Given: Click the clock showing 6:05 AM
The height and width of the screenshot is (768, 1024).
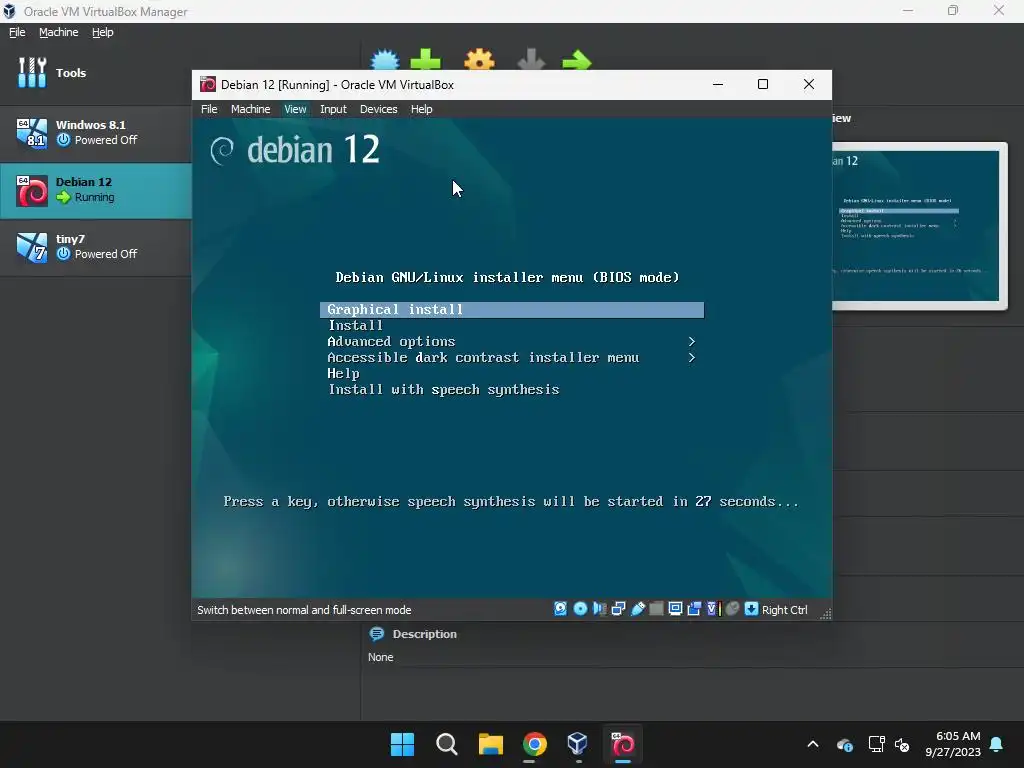Looking at the screenshot, I should [x=952, y=744].
